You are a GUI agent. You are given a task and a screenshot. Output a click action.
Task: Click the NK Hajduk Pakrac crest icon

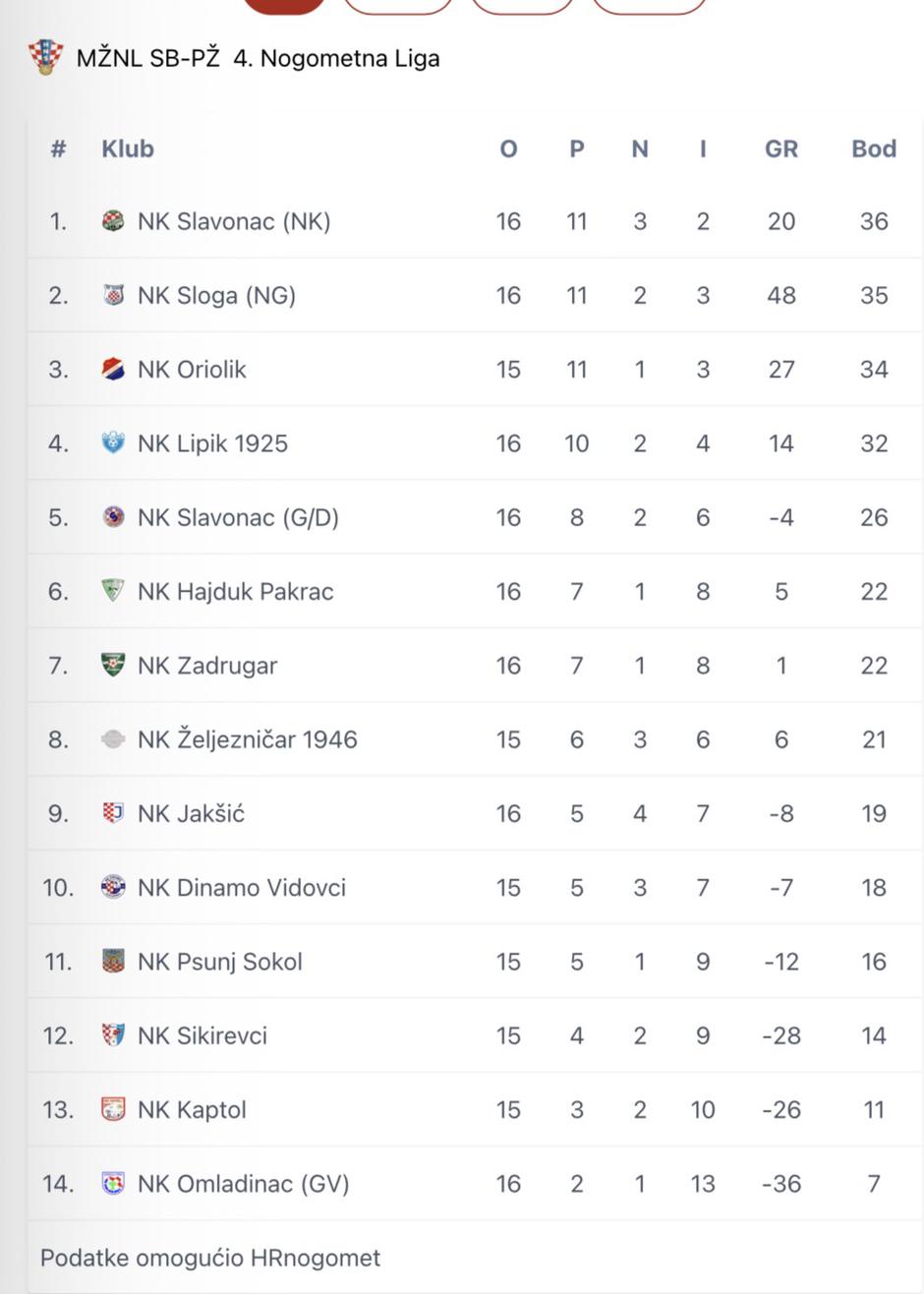pyautogui.click(x=113, y=590)
